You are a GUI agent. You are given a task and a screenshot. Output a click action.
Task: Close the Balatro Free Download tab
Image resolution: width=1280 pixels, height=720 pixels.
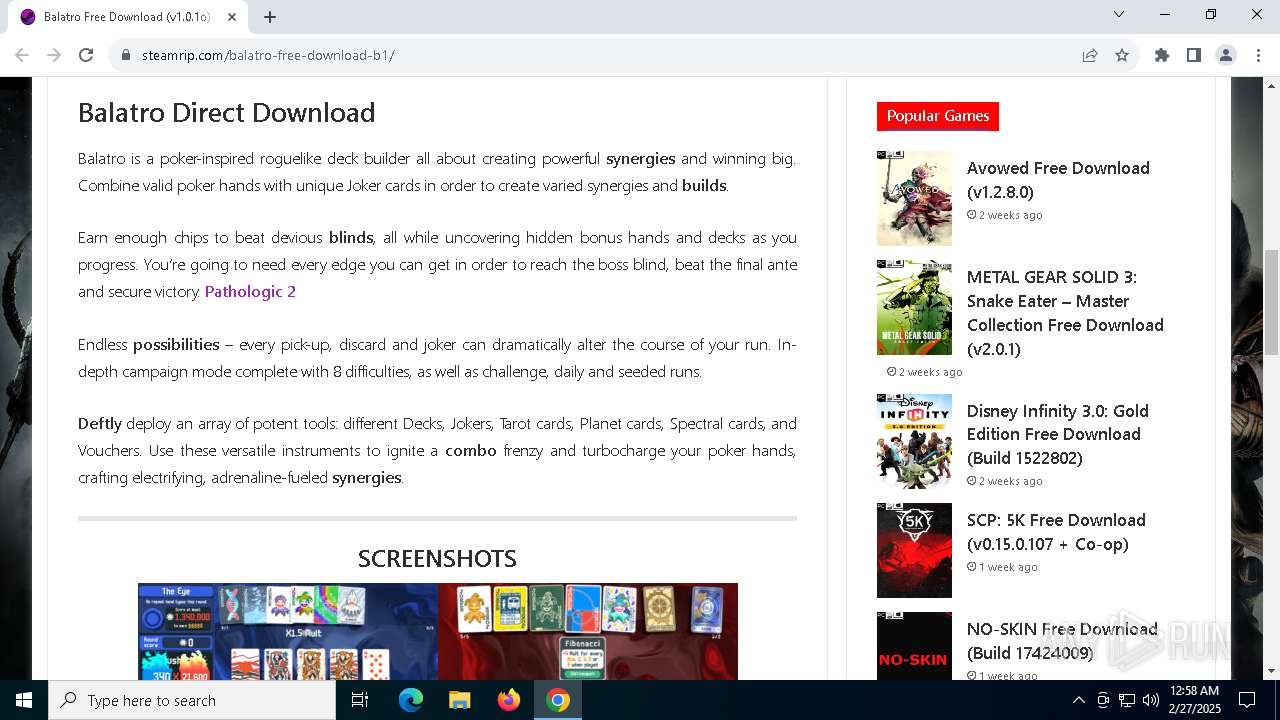[x=232, y=17]
